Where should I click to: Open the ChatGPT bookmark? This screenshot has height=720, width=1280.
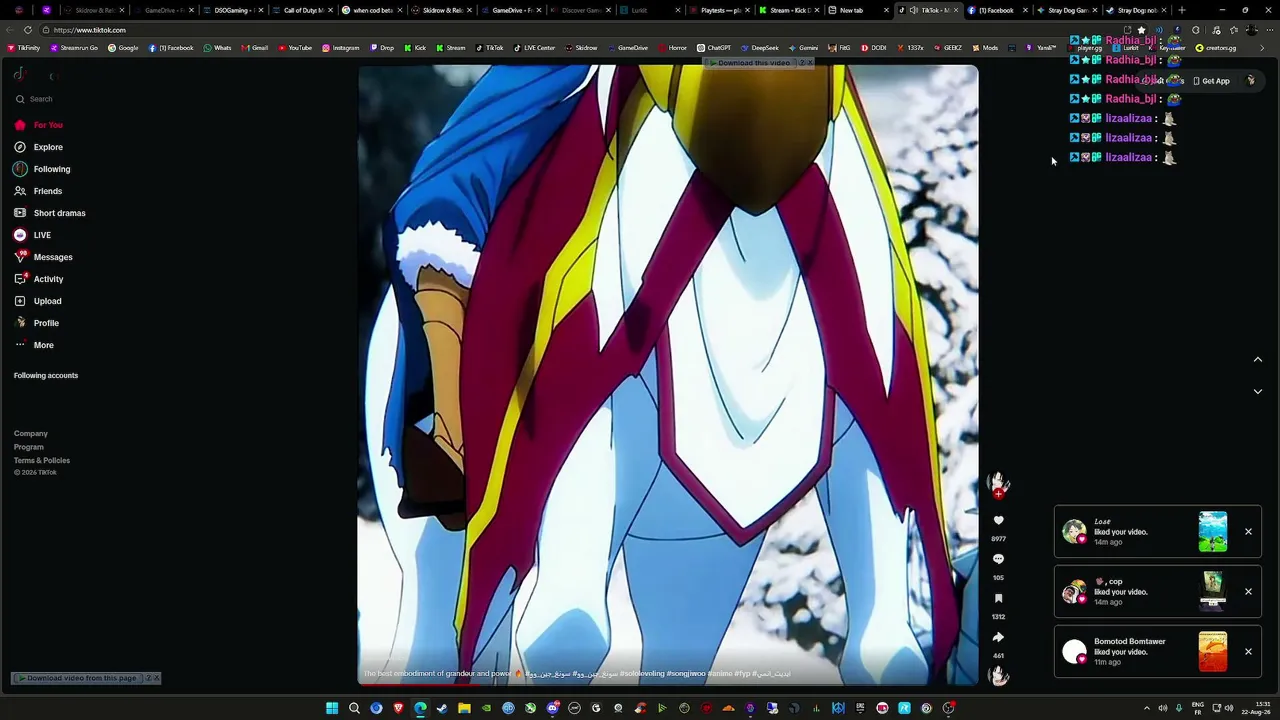point(714,48)
